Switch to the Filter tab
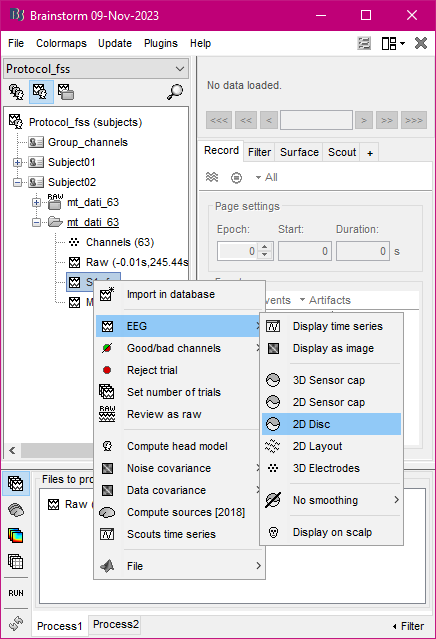 [x=259, y=152]
